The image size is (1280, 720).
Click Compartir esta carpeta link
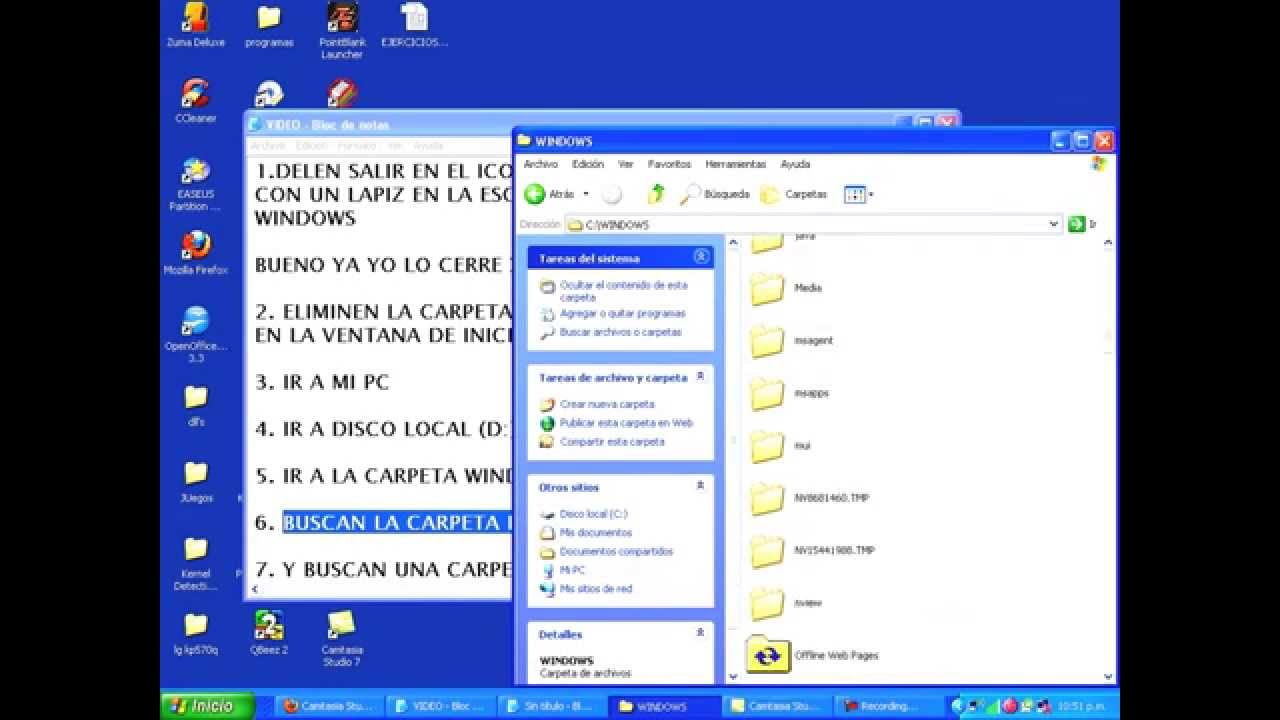pos(612,442)
